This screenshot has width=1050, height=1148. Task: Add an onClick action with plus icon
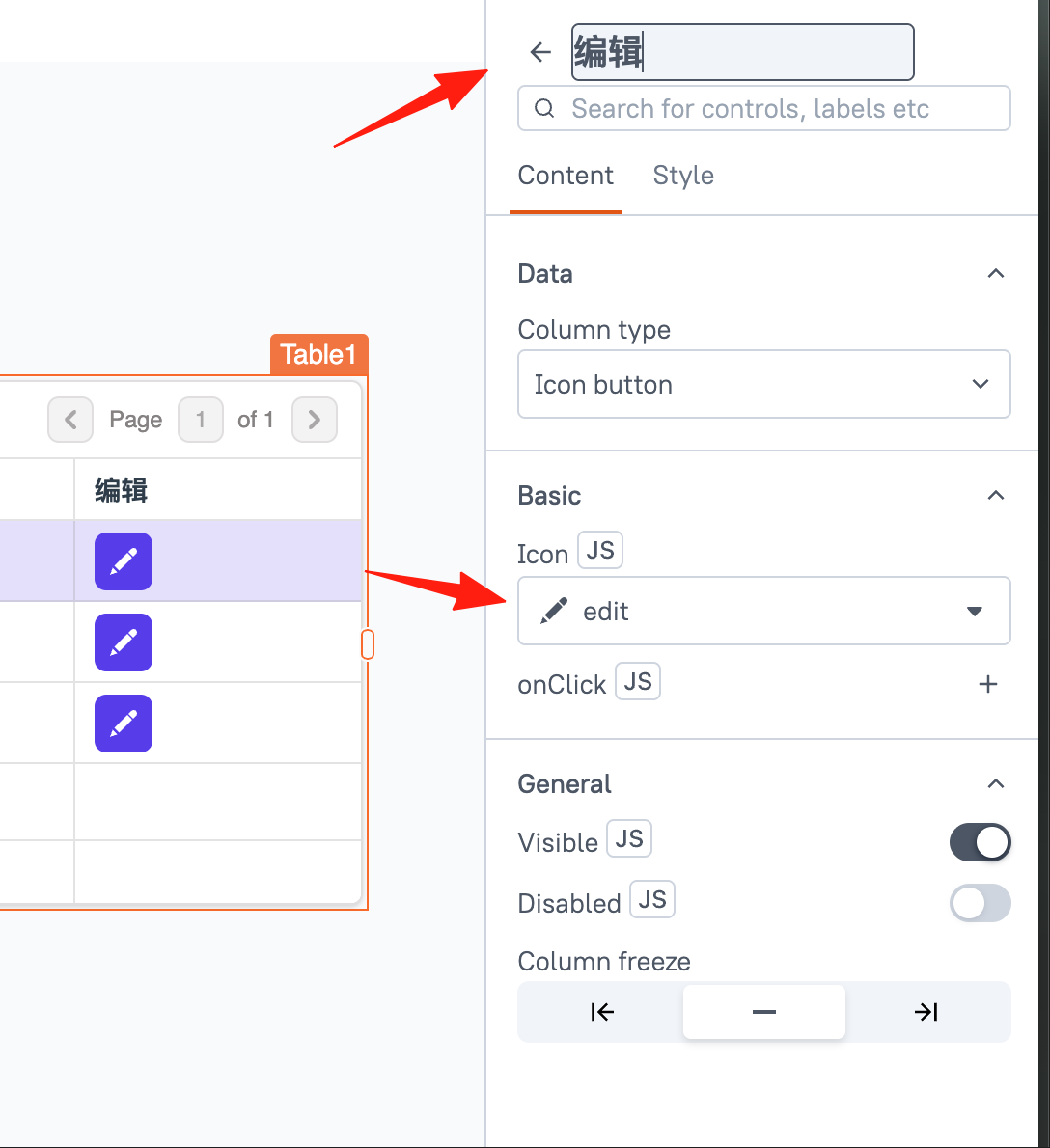click(x=988, y=684)
